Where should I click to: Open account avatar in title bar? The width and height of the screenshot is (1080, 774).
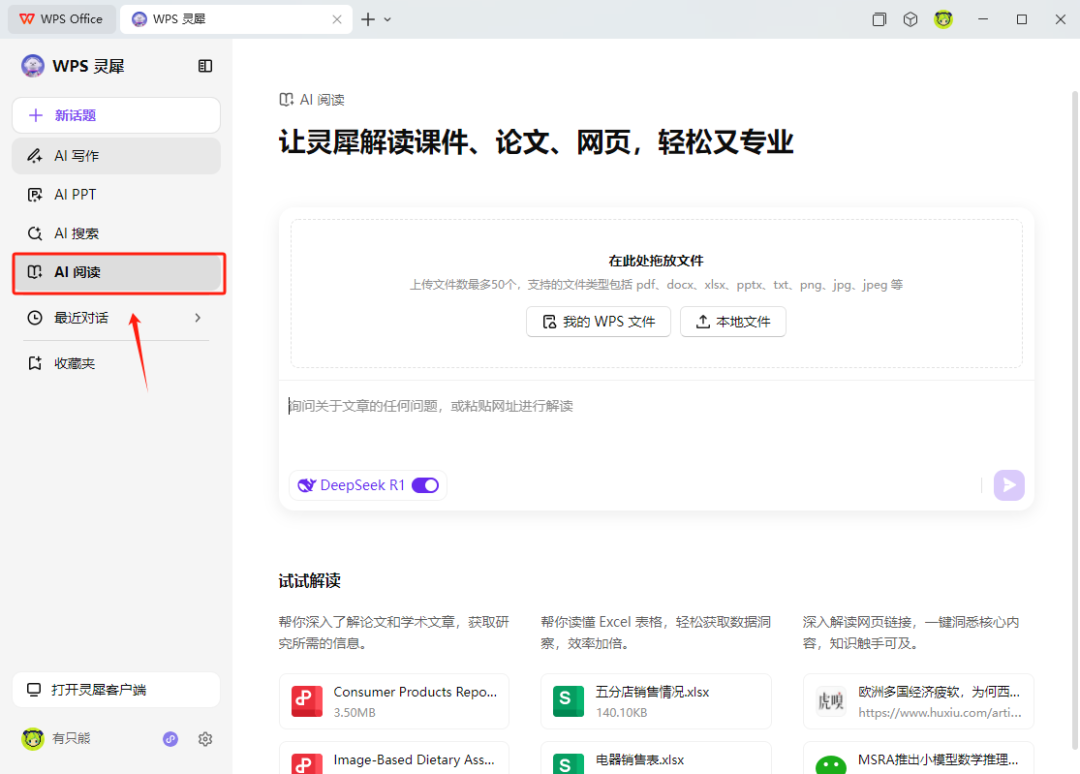[944, 19]
